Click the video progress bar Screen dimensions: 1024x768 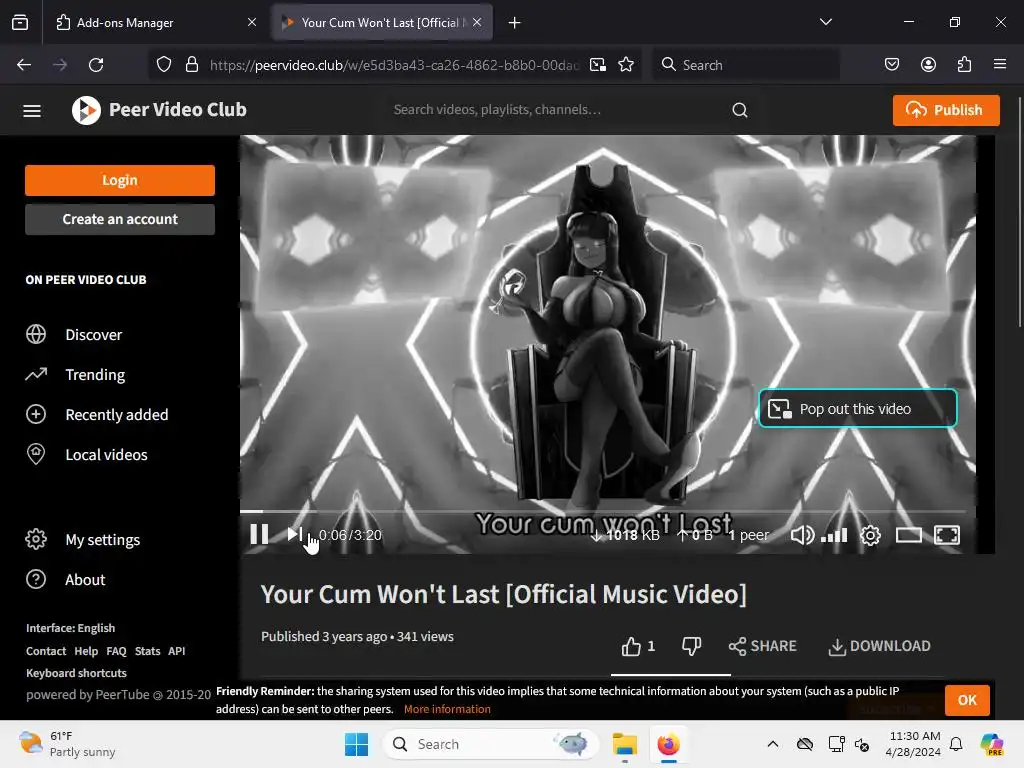[x=603, y=511]
